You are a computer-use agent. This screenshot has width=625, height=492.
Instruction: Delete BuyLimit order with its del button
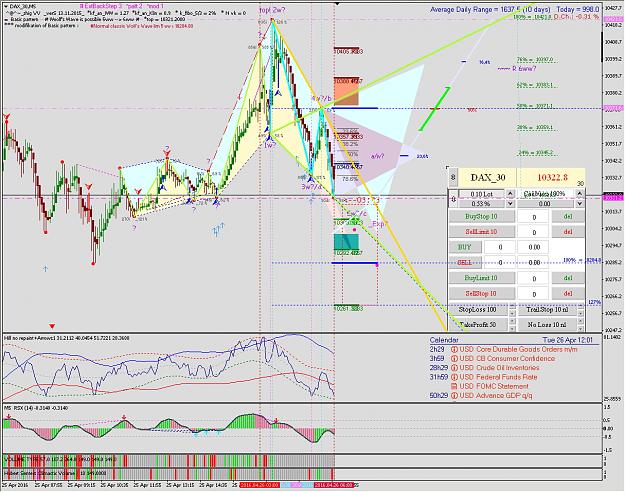click(x=568, y=278)
